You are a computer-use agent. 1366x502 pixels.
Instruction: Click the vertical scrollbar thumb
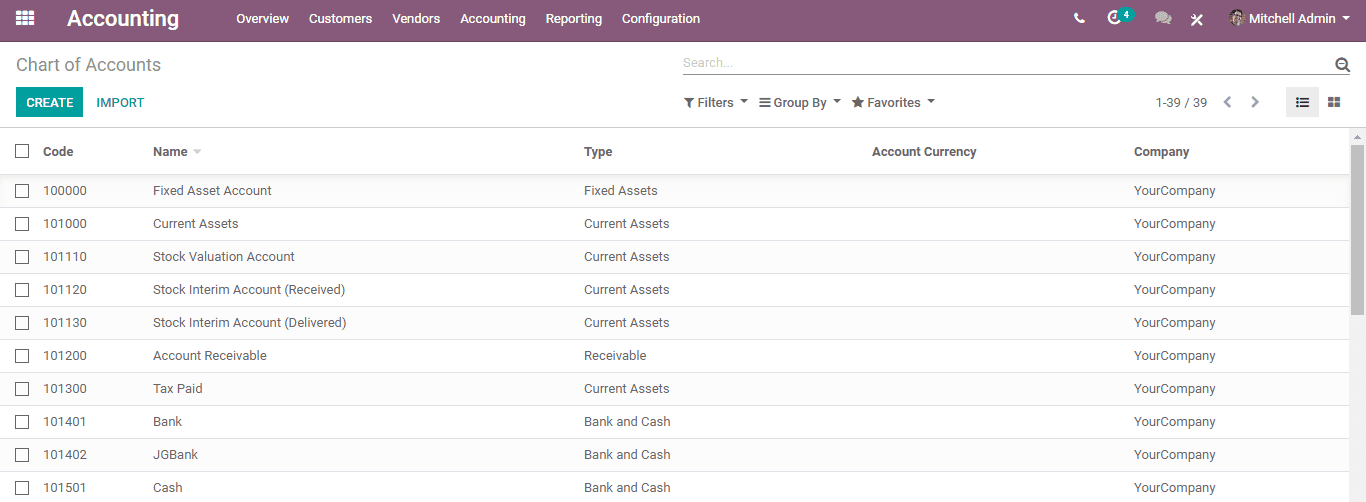1357,228
